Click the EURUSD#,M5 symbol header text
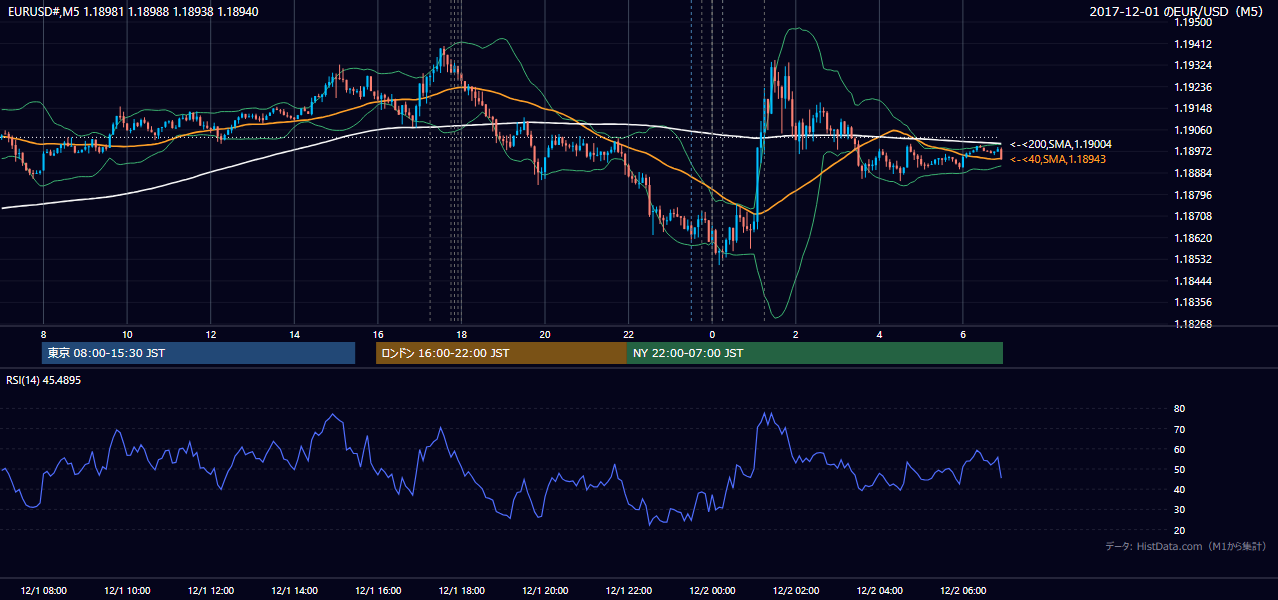Viewport: 1278px width, 600px height. pyautogui.click(x=131, y=11)
